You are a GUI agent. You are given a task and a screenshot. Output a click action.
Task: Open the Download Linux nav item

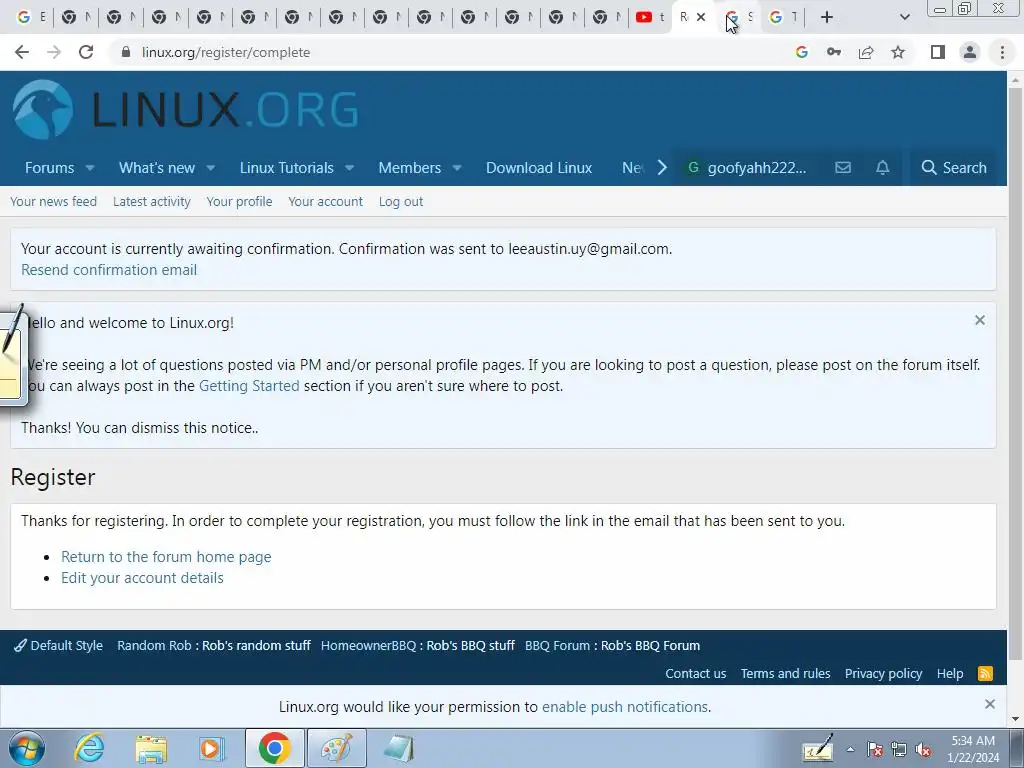click(539, 168)
